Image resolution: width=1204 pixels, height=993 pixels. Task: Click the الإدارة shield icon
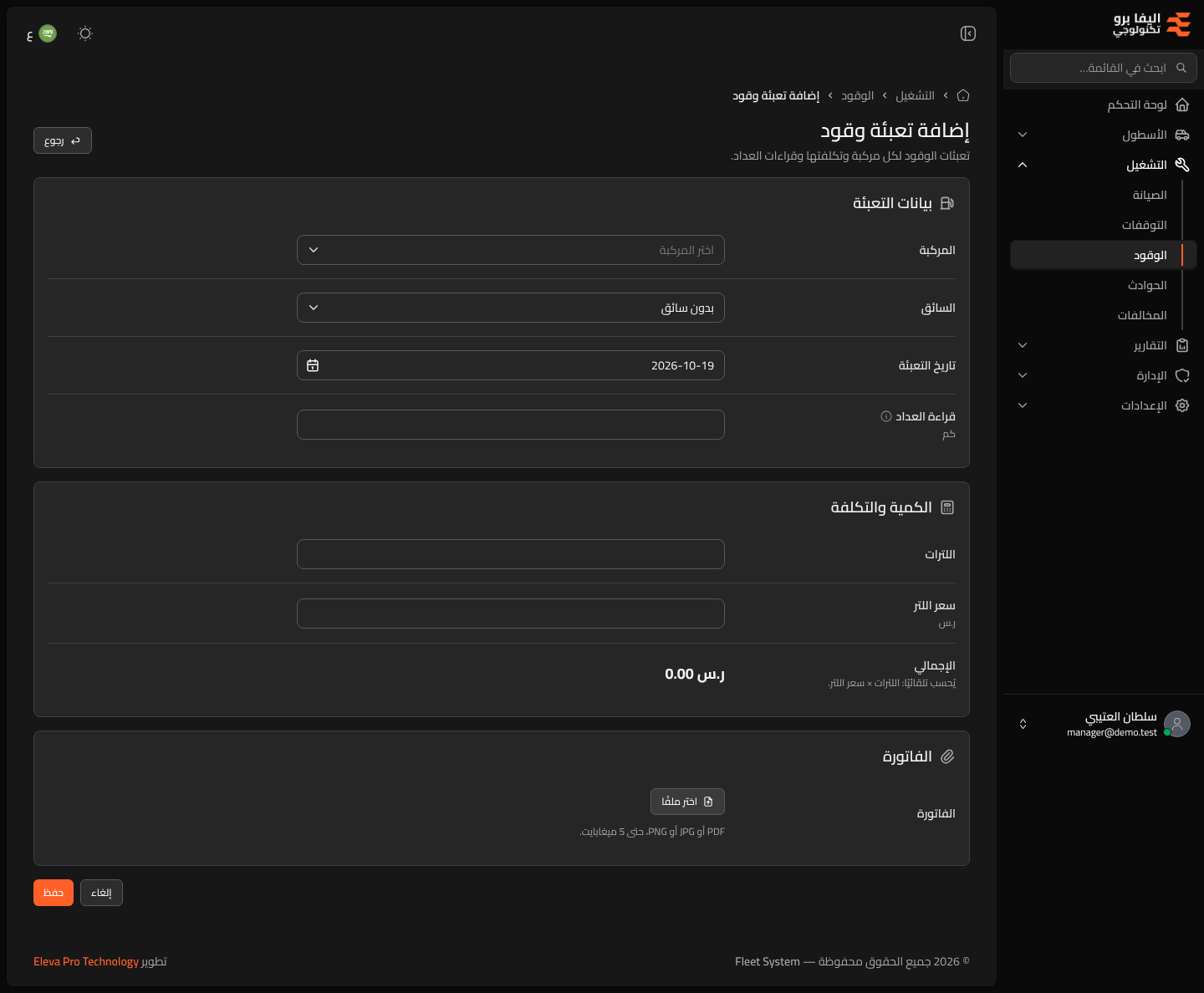click(1182, 375)
